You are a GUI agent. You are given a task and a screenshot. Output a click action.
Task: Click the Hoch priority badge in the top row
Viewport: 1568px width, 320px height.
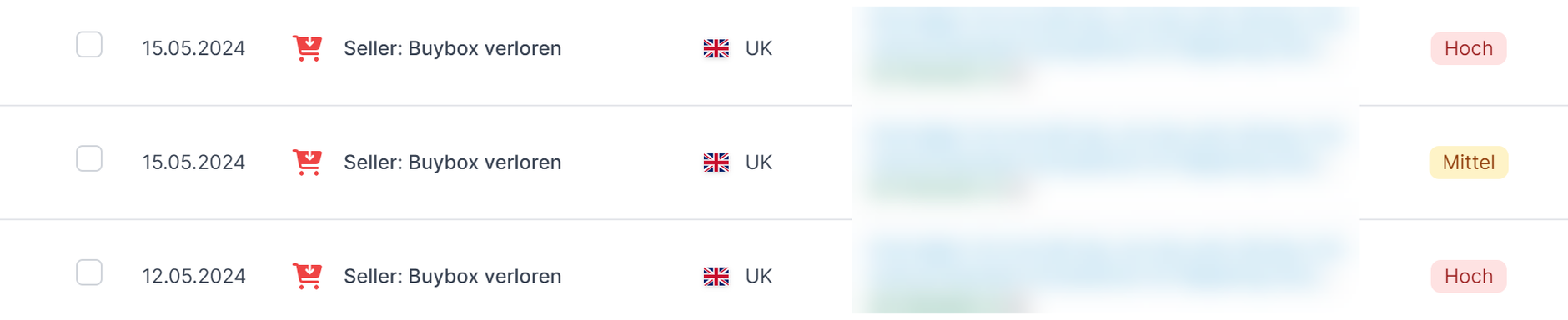tap(1469, 48)
